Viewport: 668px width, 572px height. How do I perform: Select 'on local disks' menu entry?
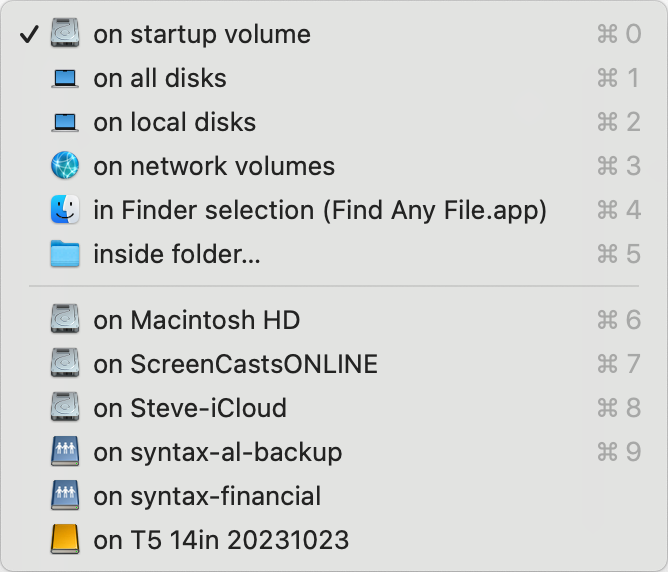pos(175,122)
